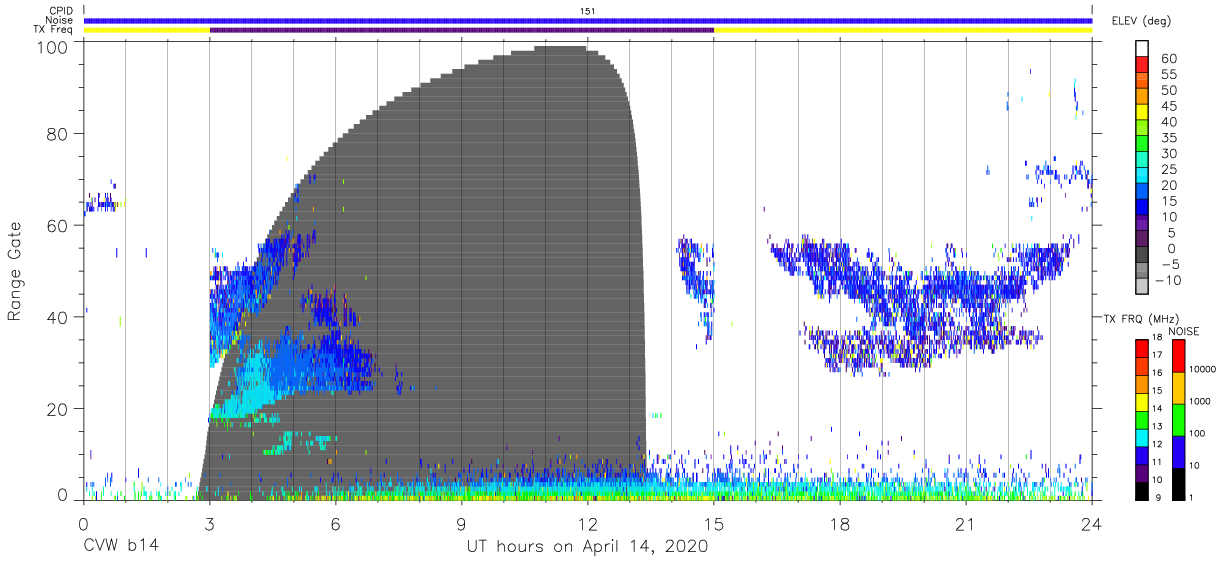
Task: Click the "TX FRQ (MHz)" legend title
Action: point(1140,319)
